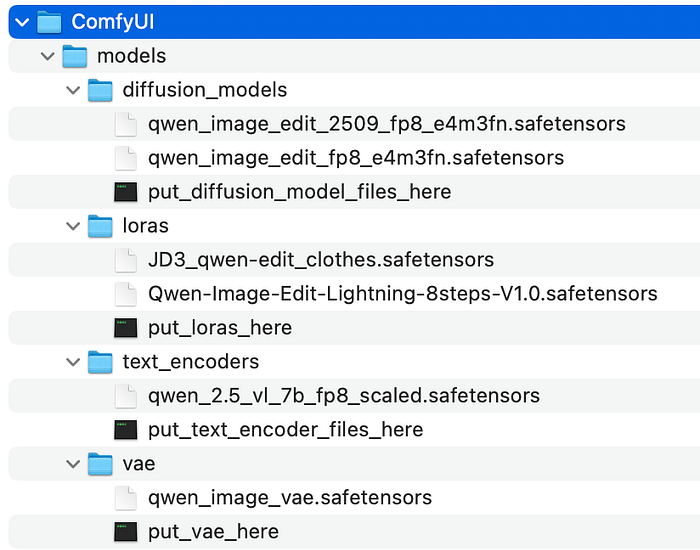The width and height of the screenshot is (700, 550).
Task: Select Qwen-Image-Edit-Lightning-8steps-V1.0.safetensors file
Action: pos(402,294)
